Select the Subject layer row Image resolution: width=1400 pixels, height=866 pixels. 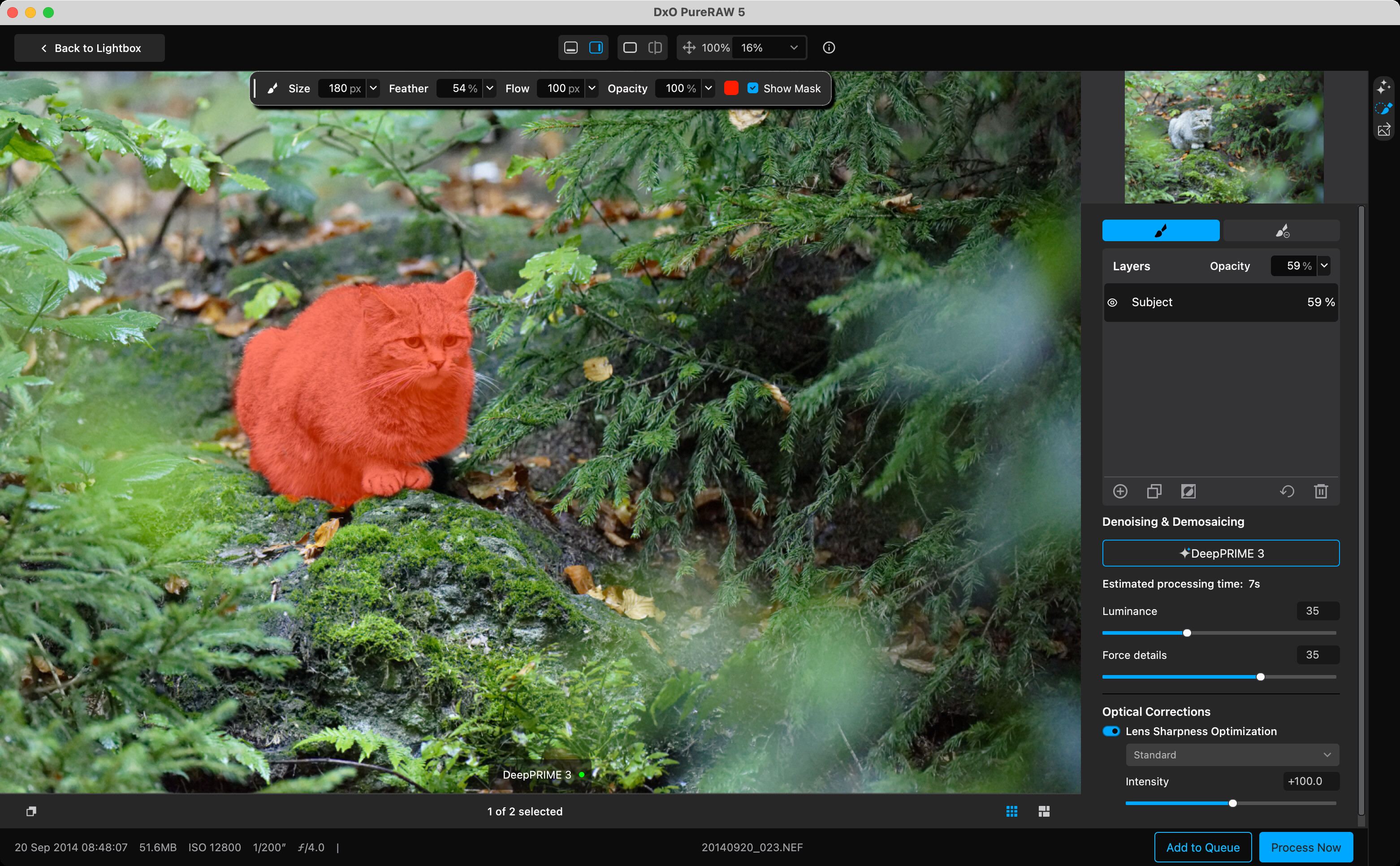(1221, 303)
